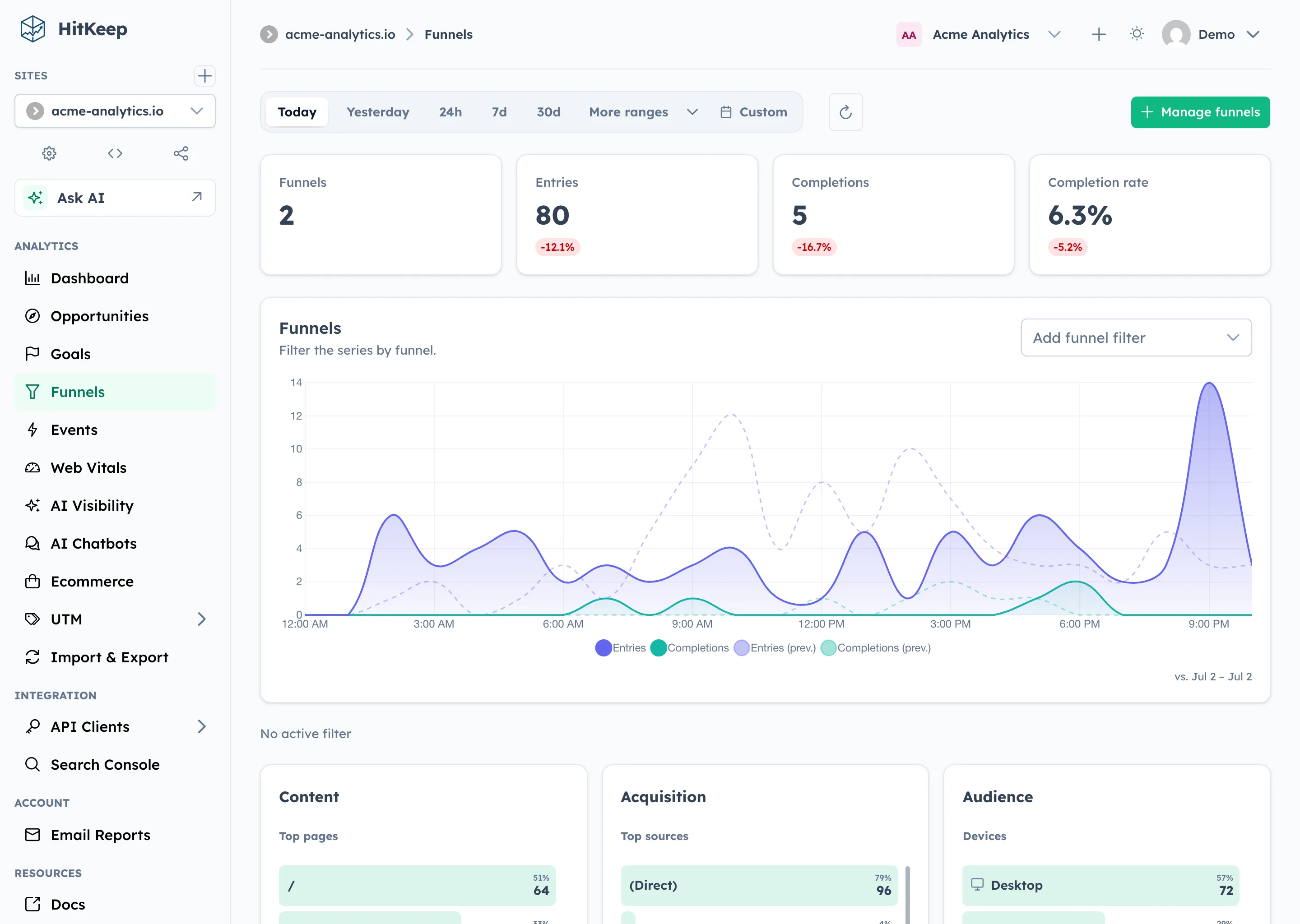The height and width of the screenshot is (924, 1300).
Task: Click the Opportunities compass icon
Action: (32, 316)
